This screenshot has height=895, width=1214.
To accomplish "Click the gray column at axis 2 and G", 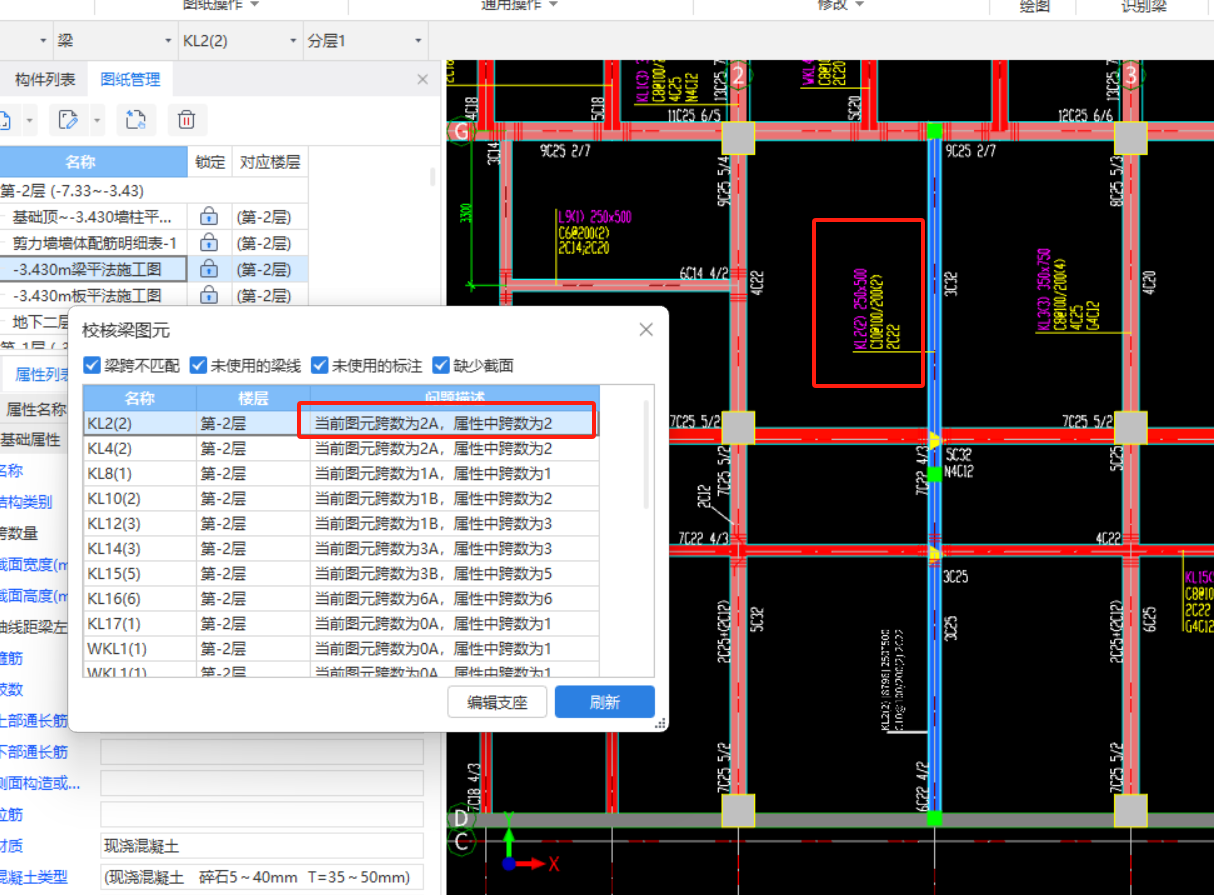I will click(738, 138).
